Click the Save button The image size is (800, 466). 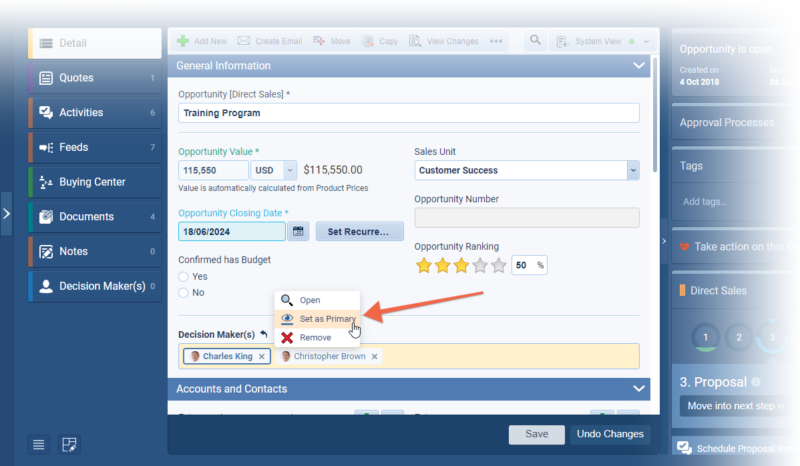click(537, 434)
